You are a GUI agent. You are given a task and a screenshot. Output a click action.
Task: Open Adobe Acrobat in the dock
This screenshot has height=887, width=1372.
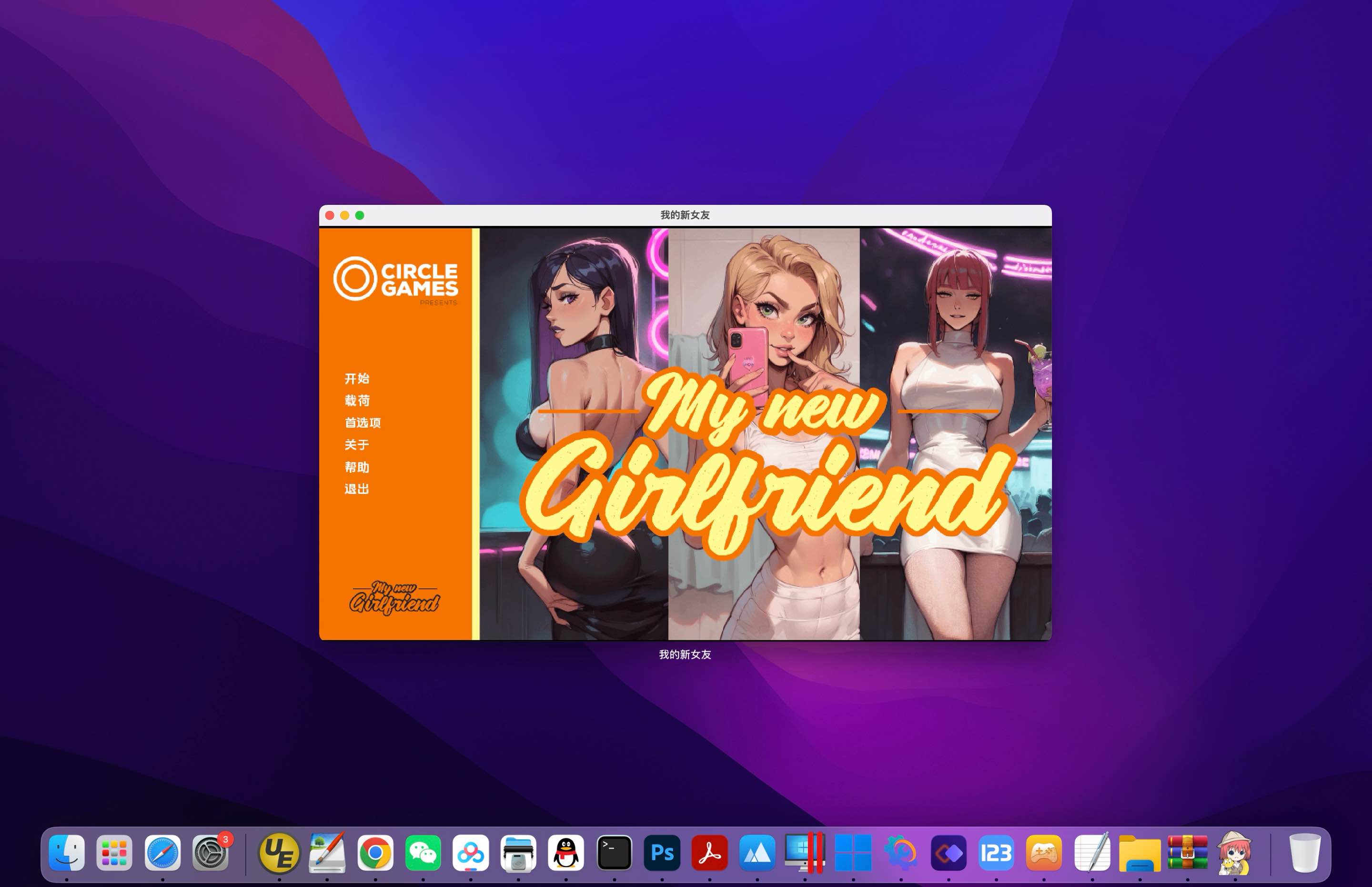click(x=710, y=852)
